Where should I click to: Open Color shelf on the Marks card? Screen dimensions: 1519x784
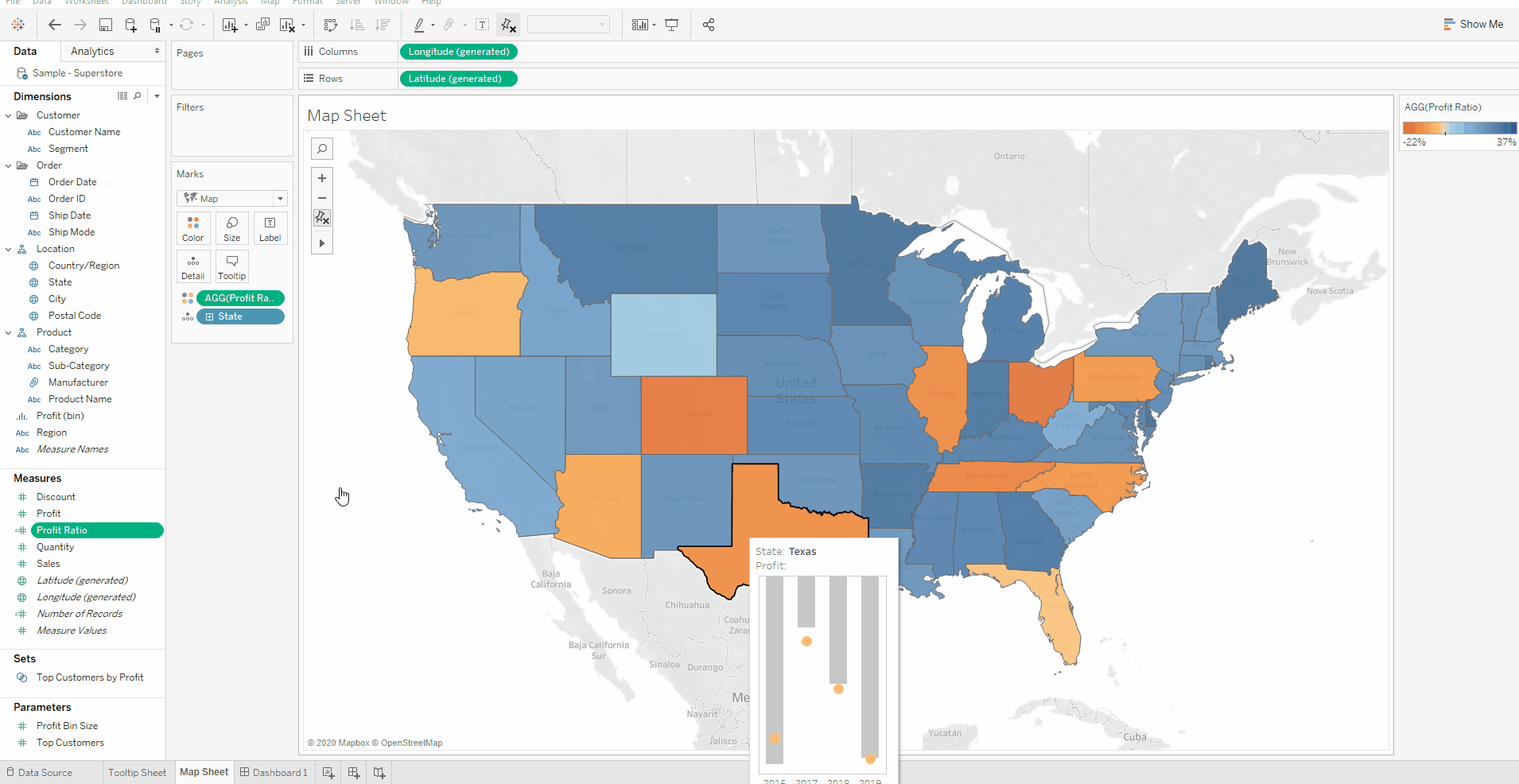[x=192, y=228]
